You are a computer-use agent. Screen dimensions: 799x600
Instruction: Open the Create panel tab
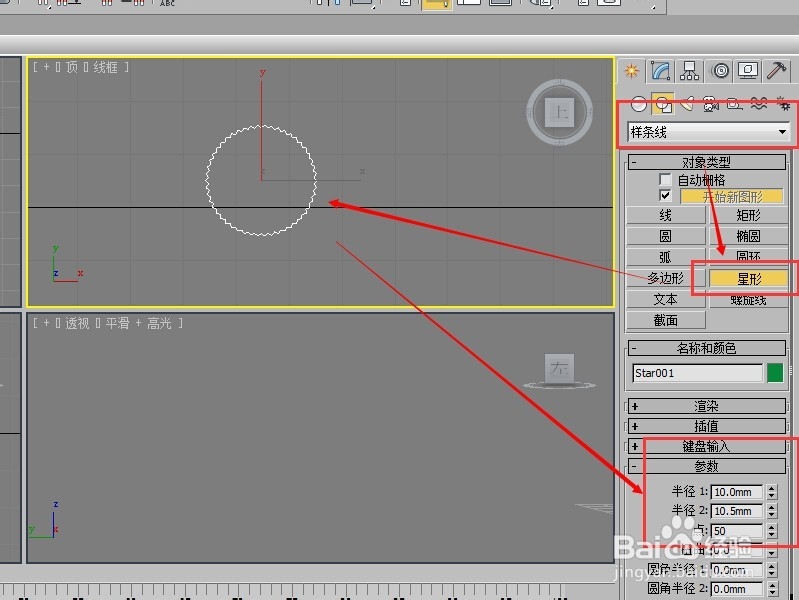point(631,71)
